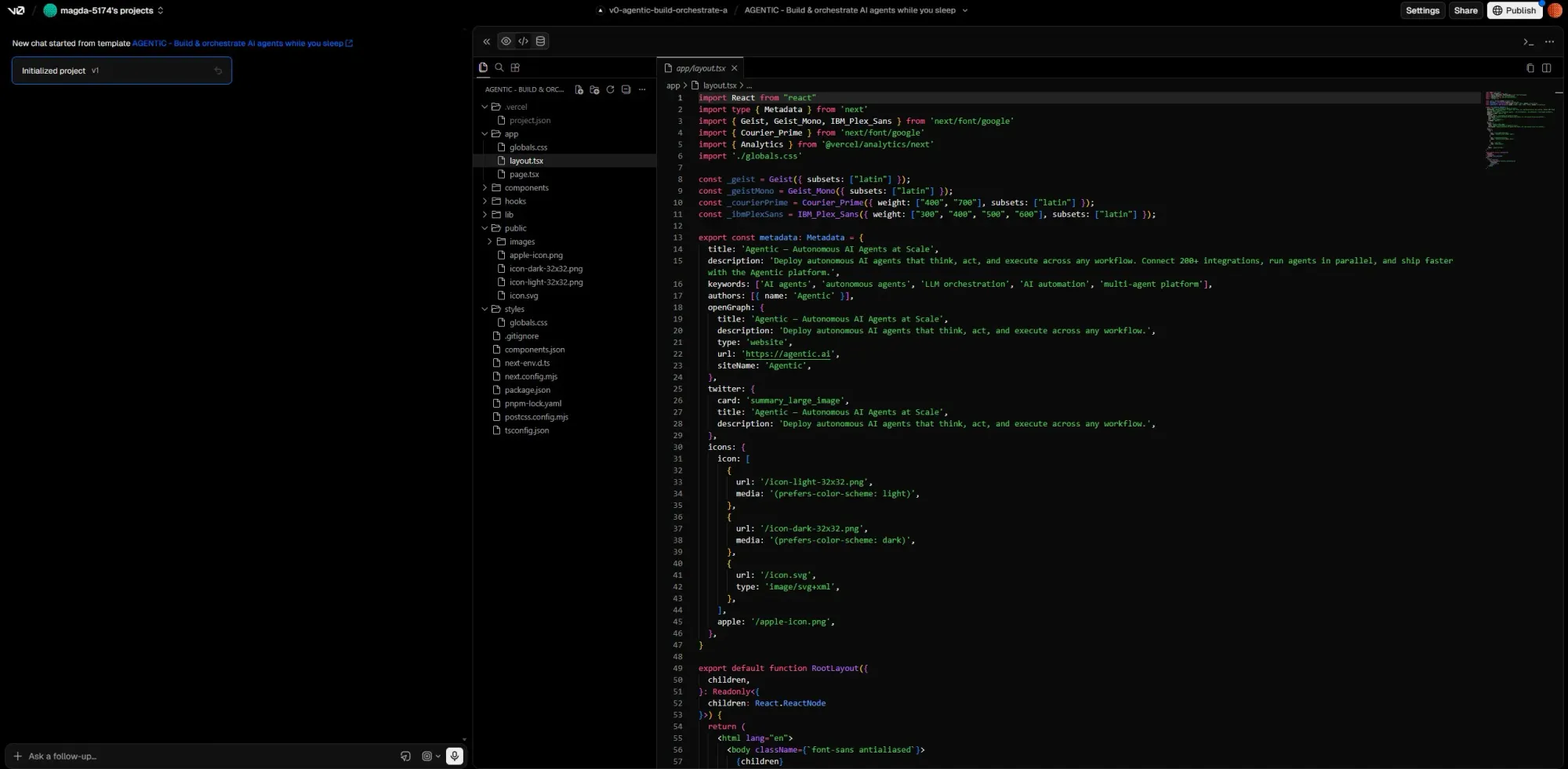Viewport: 1568px width, 769px height.
Task: Open the database view icon
Action: [540, 42]
